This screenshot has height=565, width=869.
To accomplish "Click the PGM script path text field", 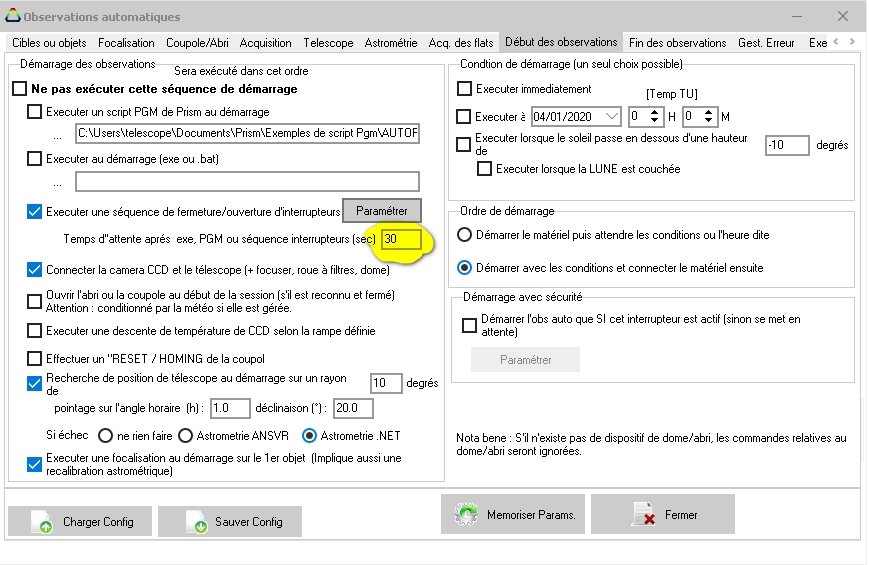I will tap(247, 133).
